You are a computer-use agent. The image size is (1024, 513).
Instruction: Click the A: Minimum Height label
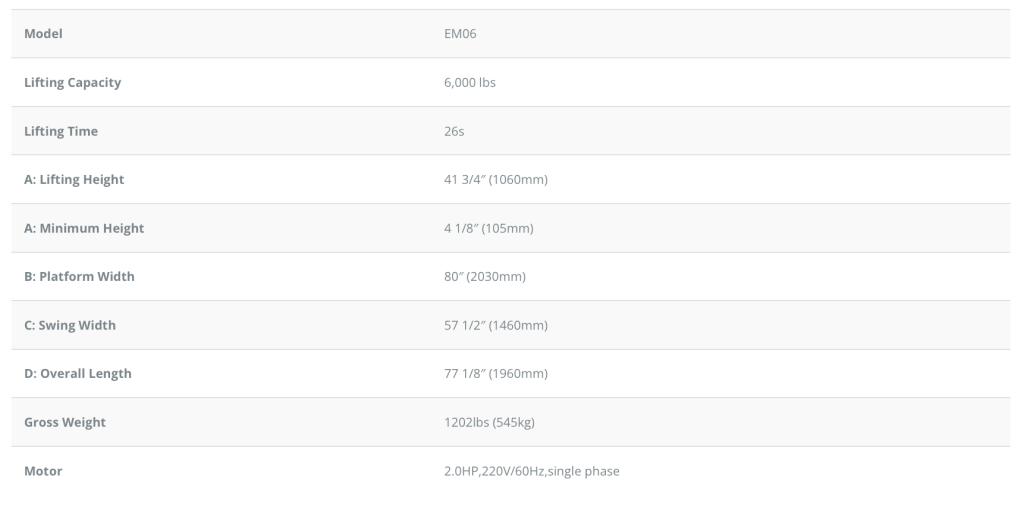(x=84, y=228)
